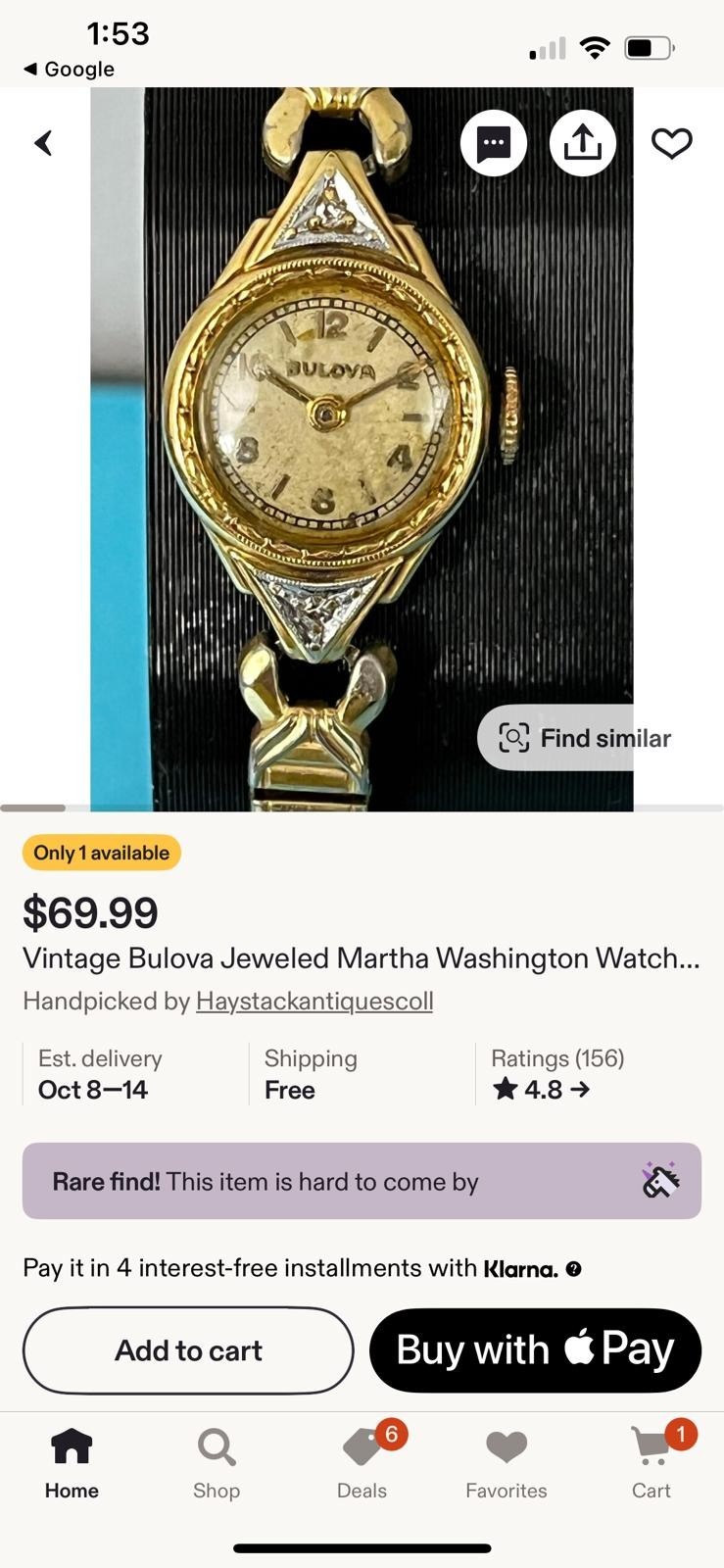Open the Shop search tab
724x1568 pixels.
(x=217, y=1463)
